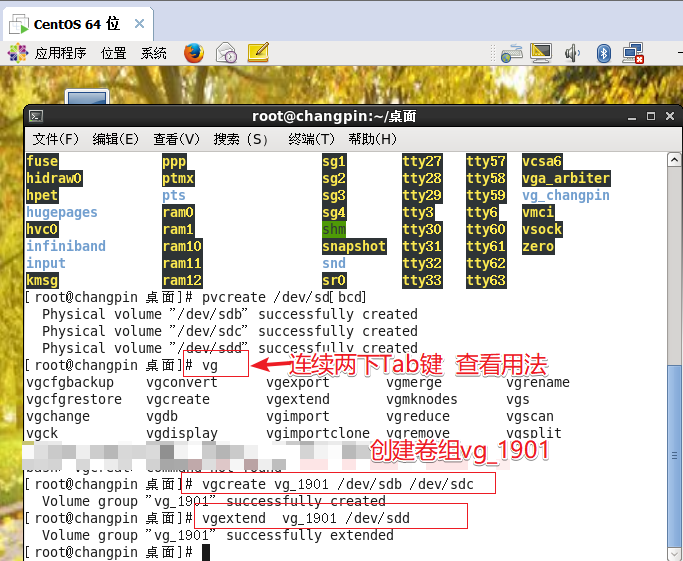
Task: Click the terminal vertical scrollbar thumb
Action: [674, 456]
